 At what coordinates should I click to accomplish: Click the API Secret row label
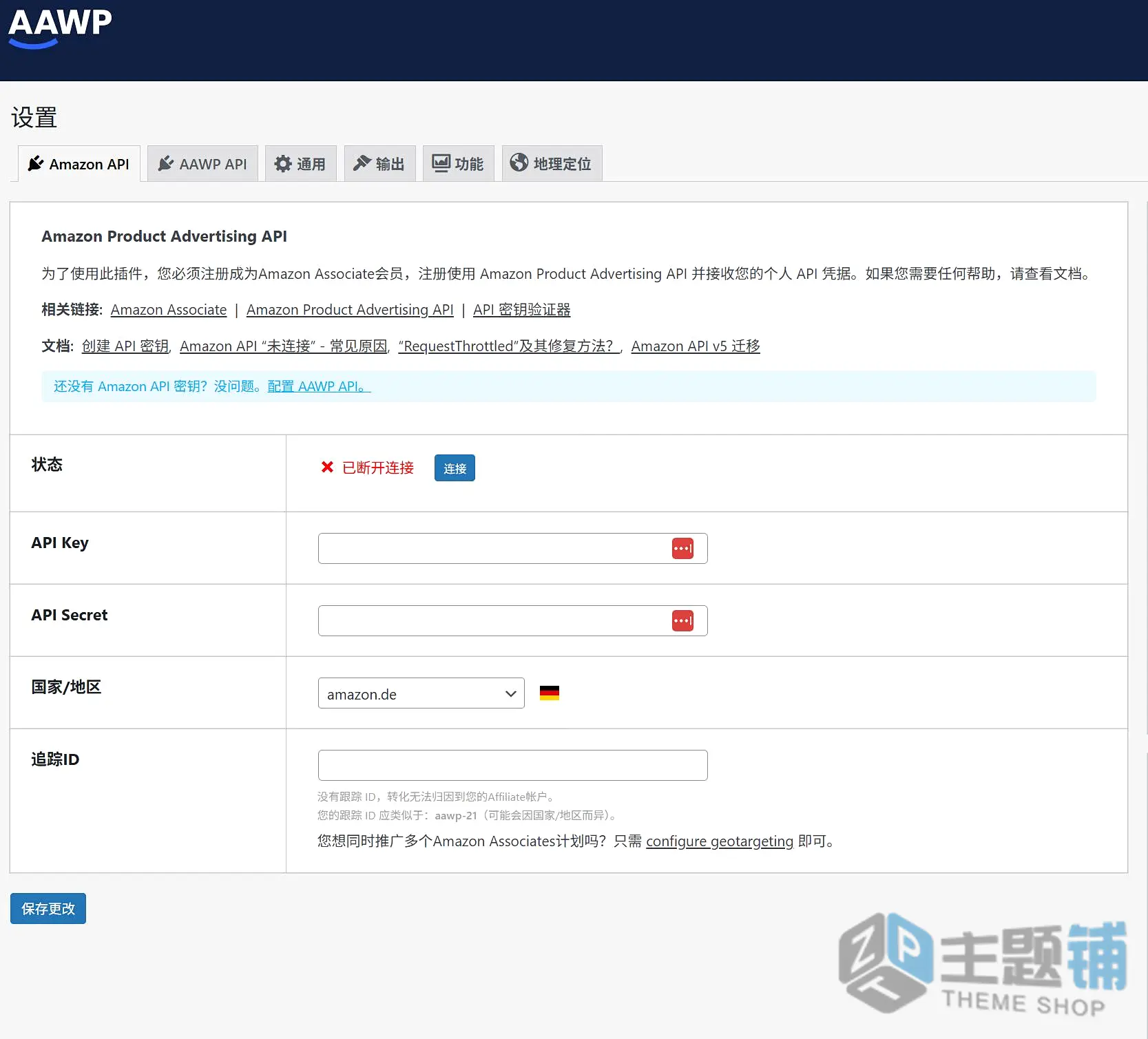click(70, 615)
